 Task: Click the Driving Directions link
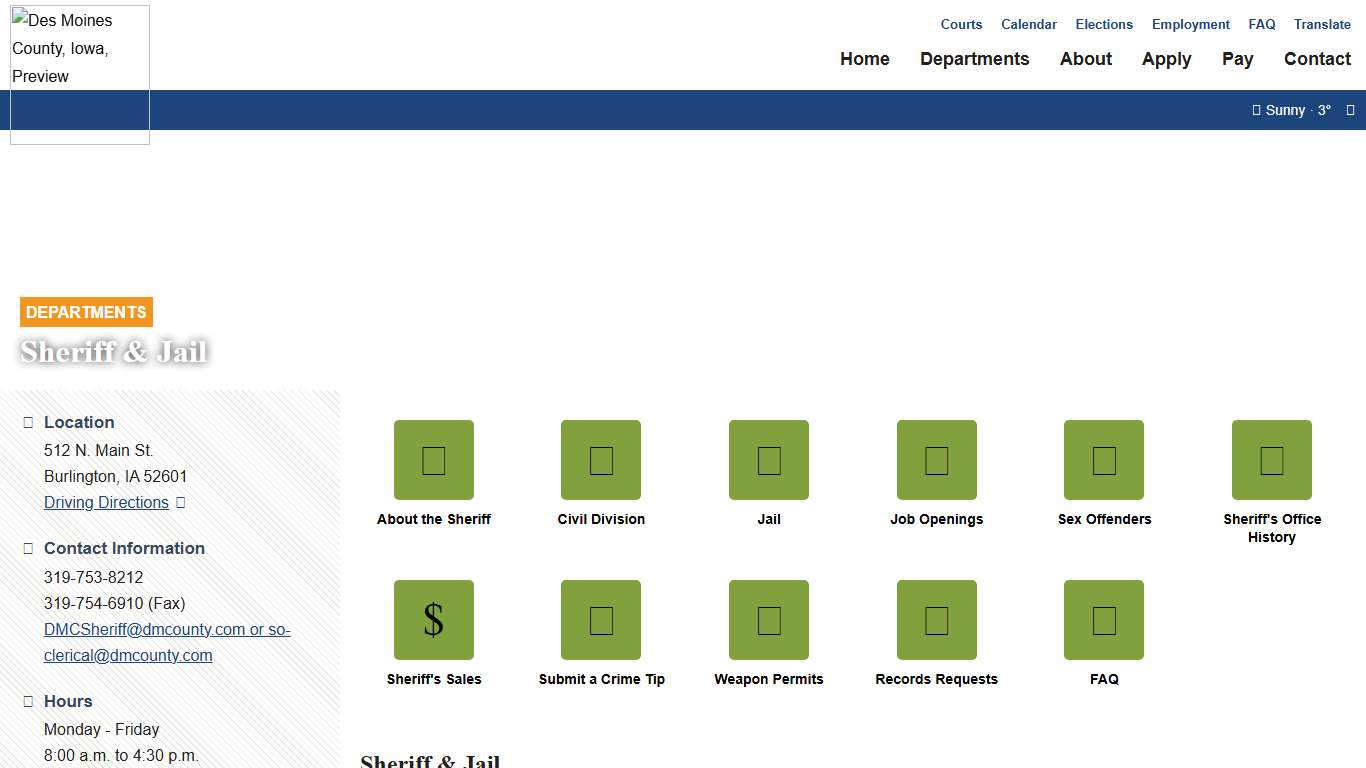point(106,503)
